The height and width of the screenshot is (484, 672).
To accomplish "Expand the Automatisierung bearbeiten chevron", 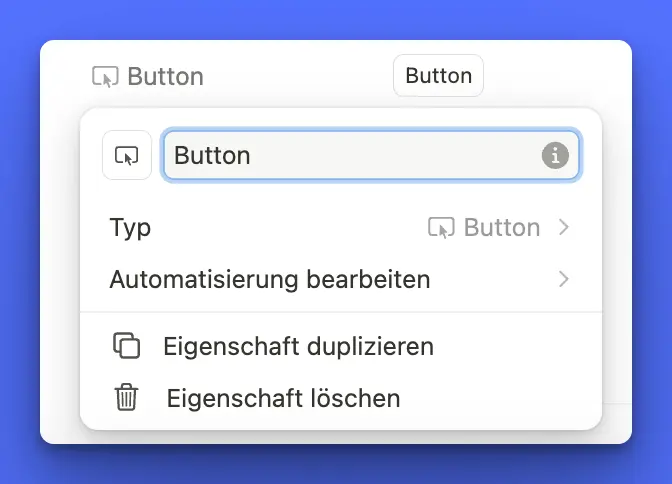I will tap(564, 279).
